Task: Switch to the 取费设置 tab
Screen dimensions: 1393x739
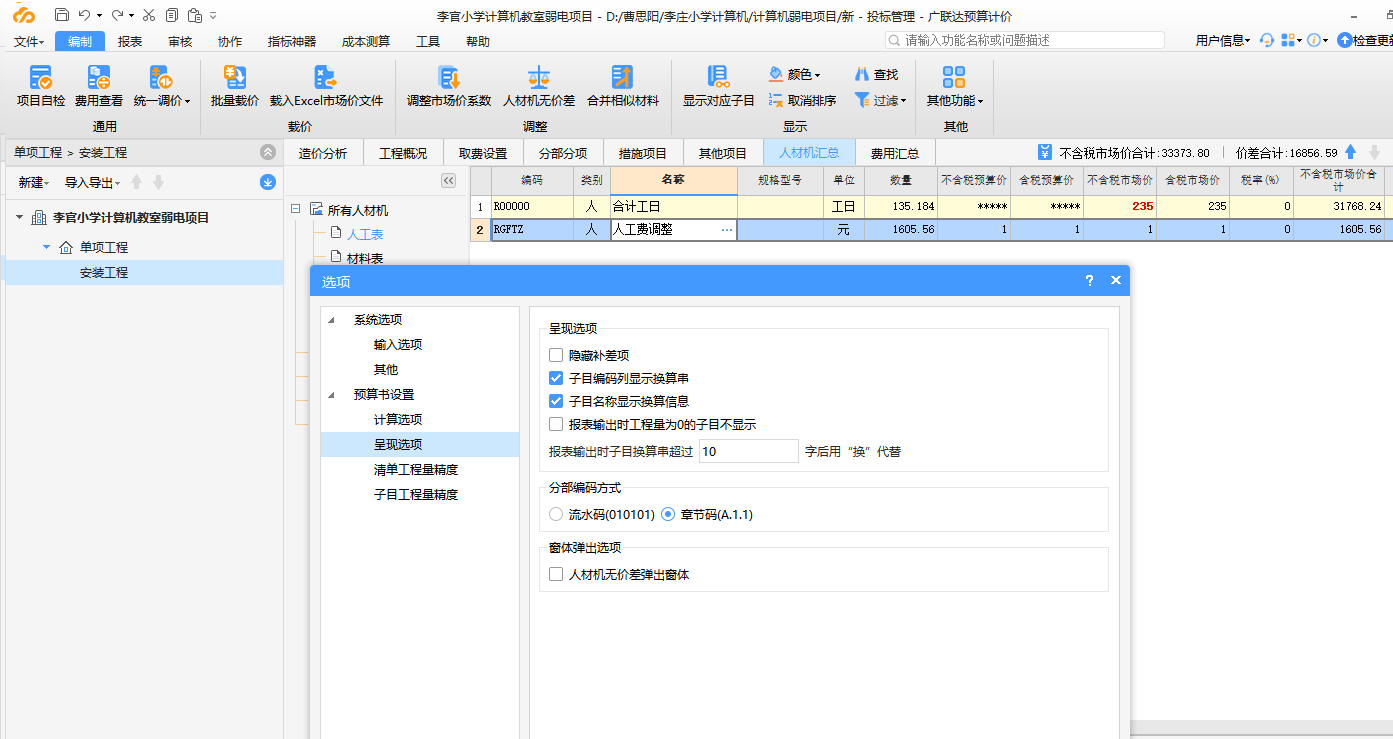Action: point(483,153)
